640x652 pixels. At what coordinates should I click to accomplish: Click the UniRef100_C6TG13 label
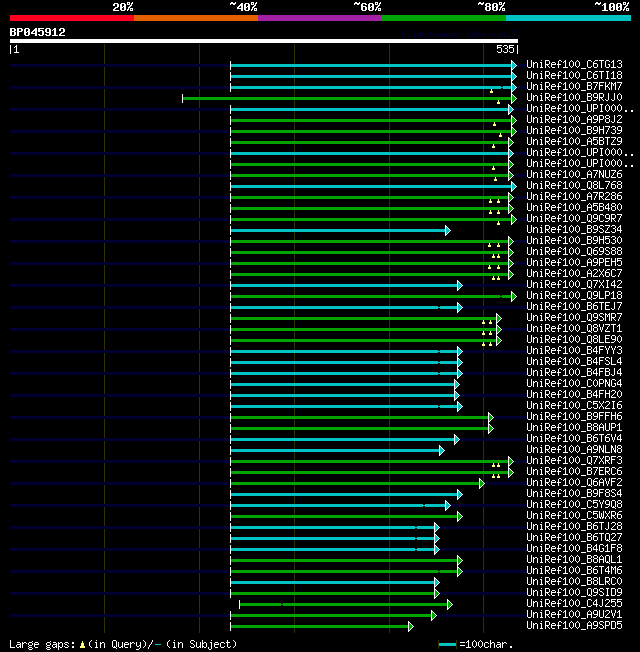pyautogui.click(x=574, y=64)
